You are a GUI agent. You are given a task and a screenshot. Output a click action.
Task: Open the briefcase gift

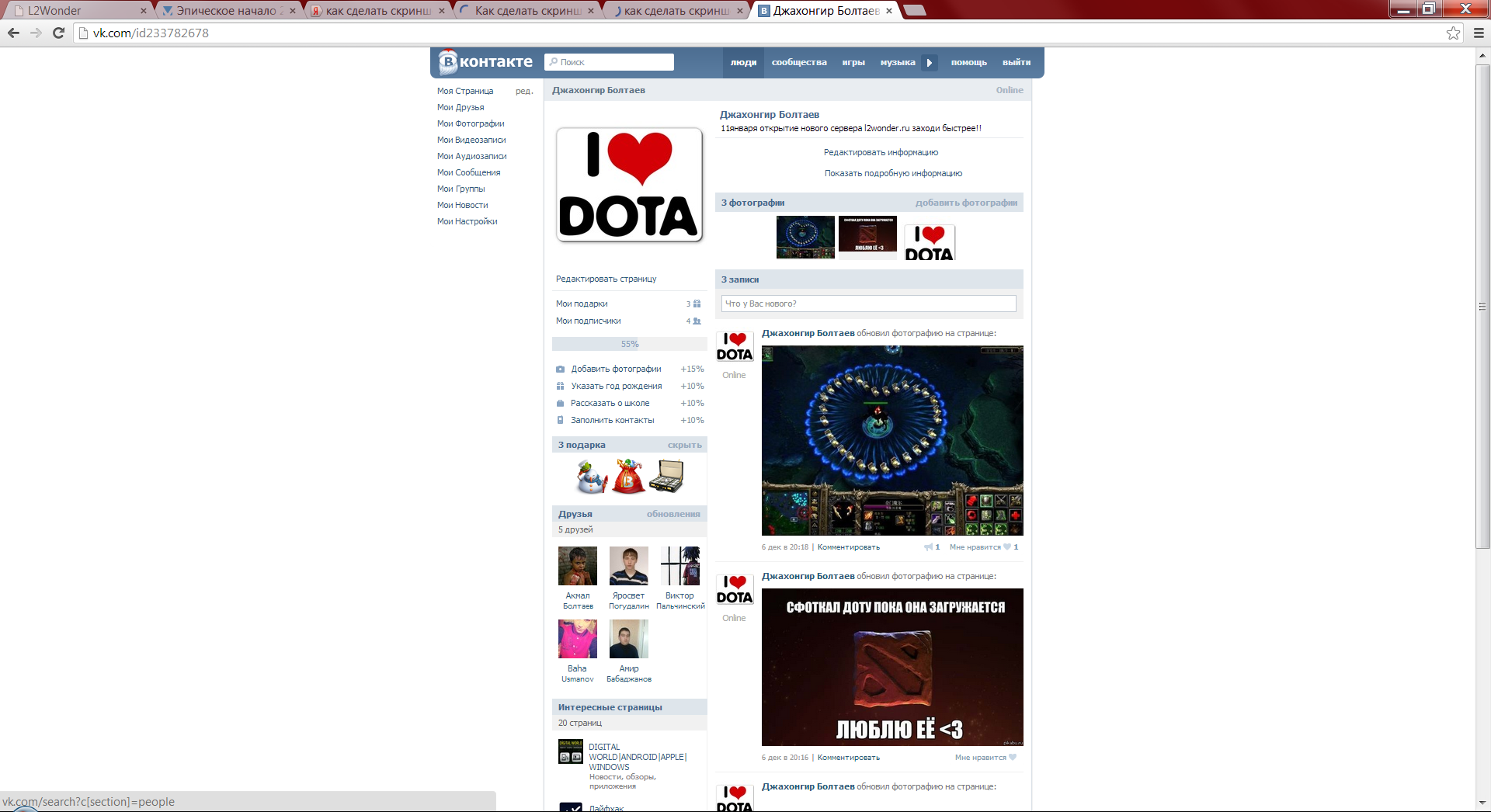[666, 476]
